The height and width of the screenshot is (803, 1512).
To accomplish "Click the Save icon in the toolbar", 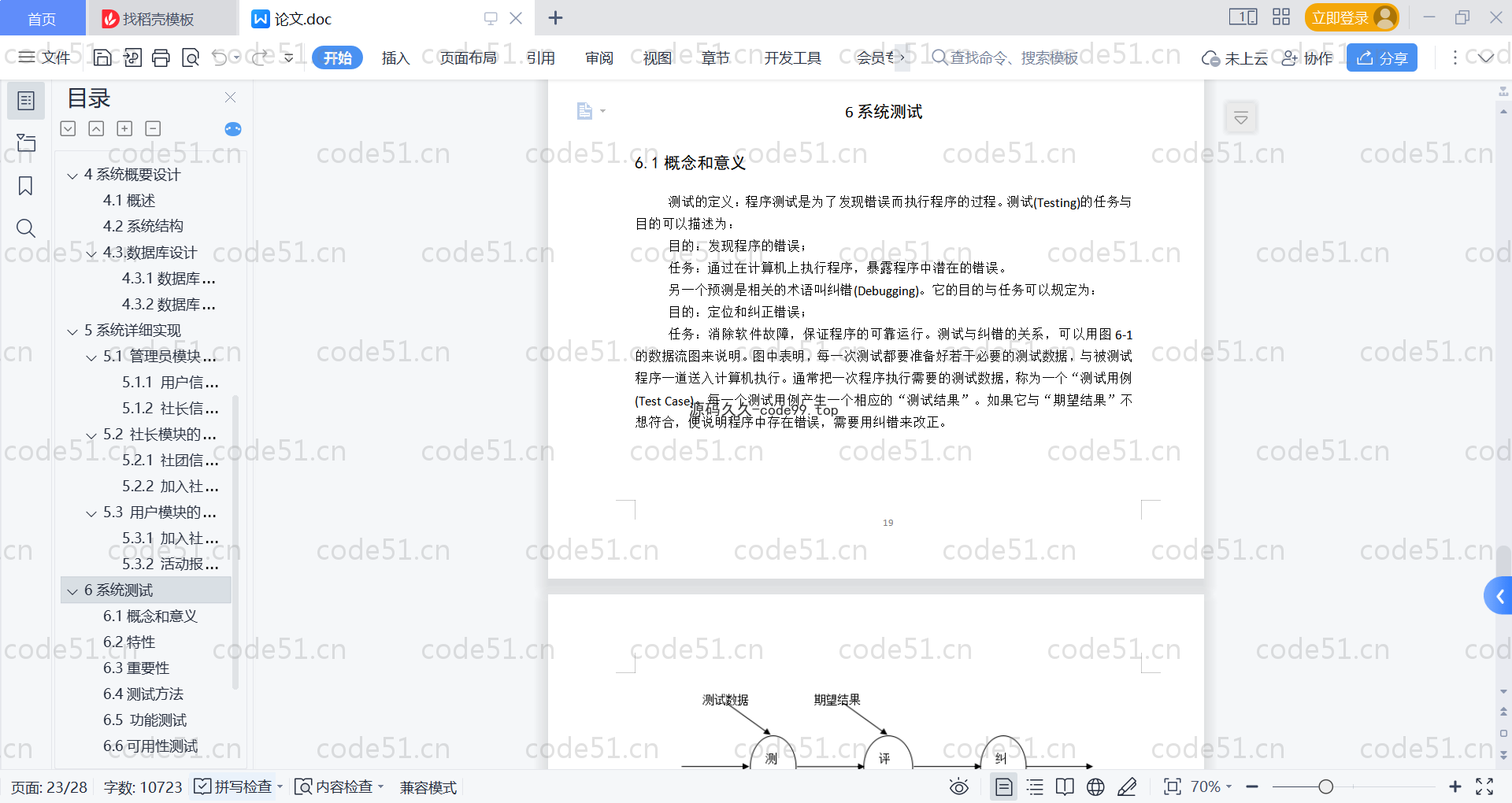I will coord(102,57).
